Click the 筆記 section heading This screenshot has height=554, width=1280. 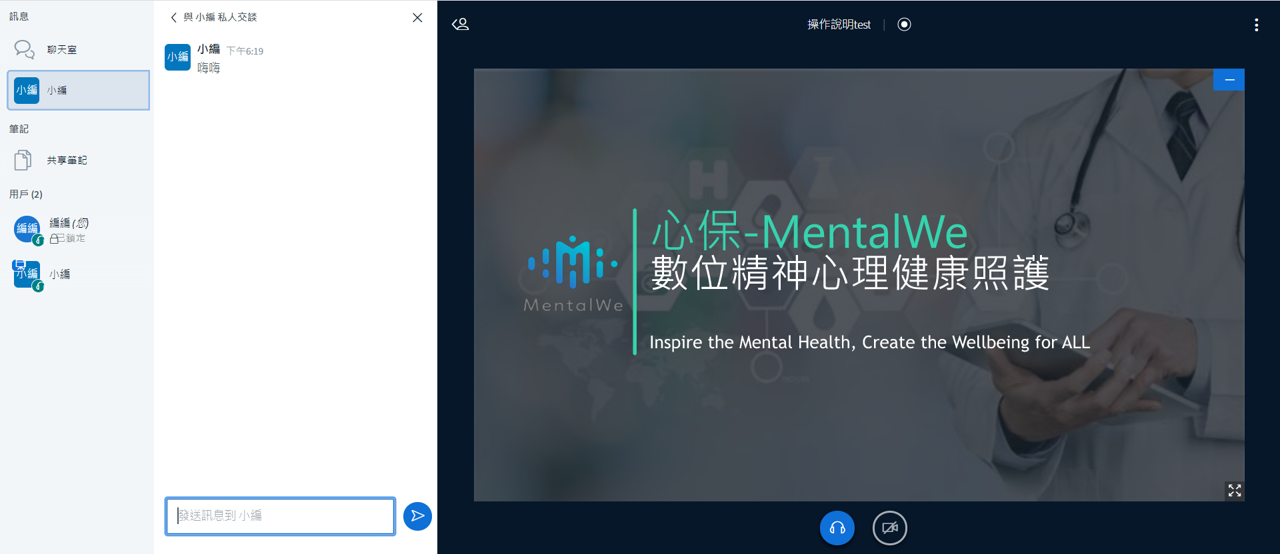click(x=19, y=129)
